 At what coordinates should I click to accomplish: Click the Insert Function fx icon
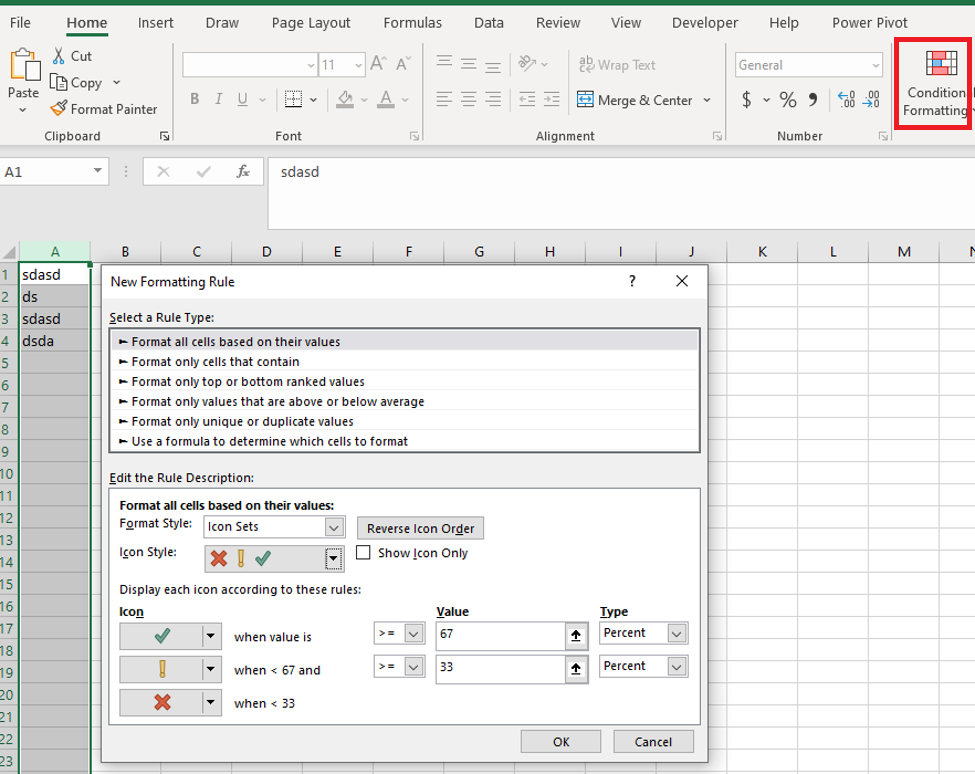click(243, 172)
